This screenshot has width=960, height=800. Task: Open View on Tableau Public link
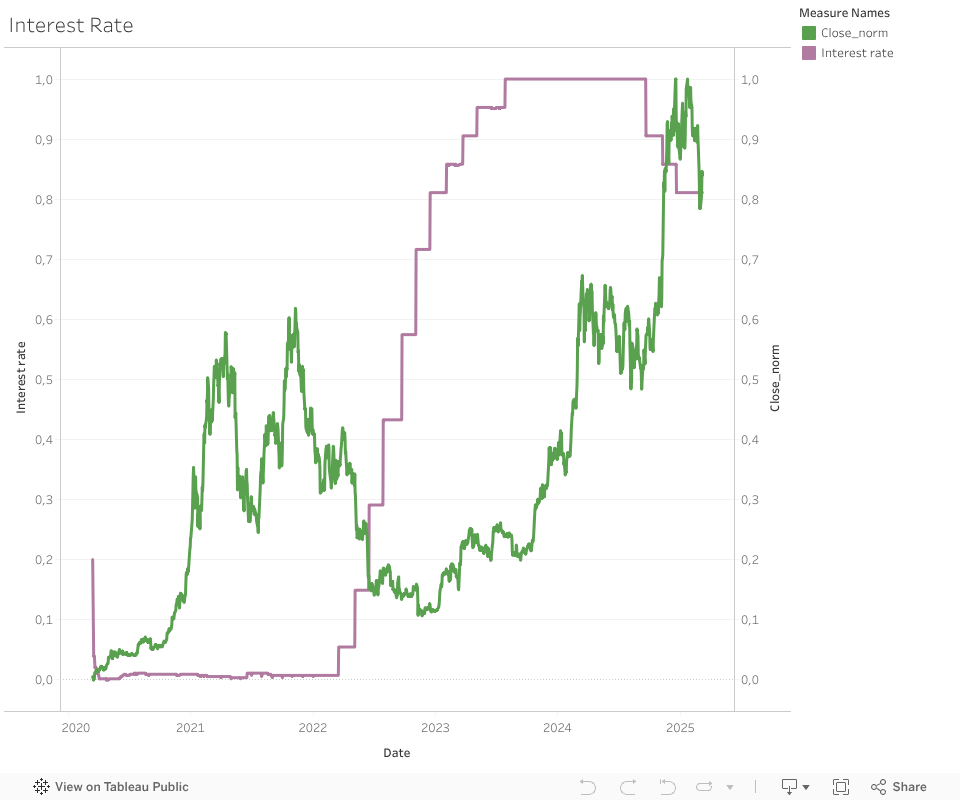point(121,787)
